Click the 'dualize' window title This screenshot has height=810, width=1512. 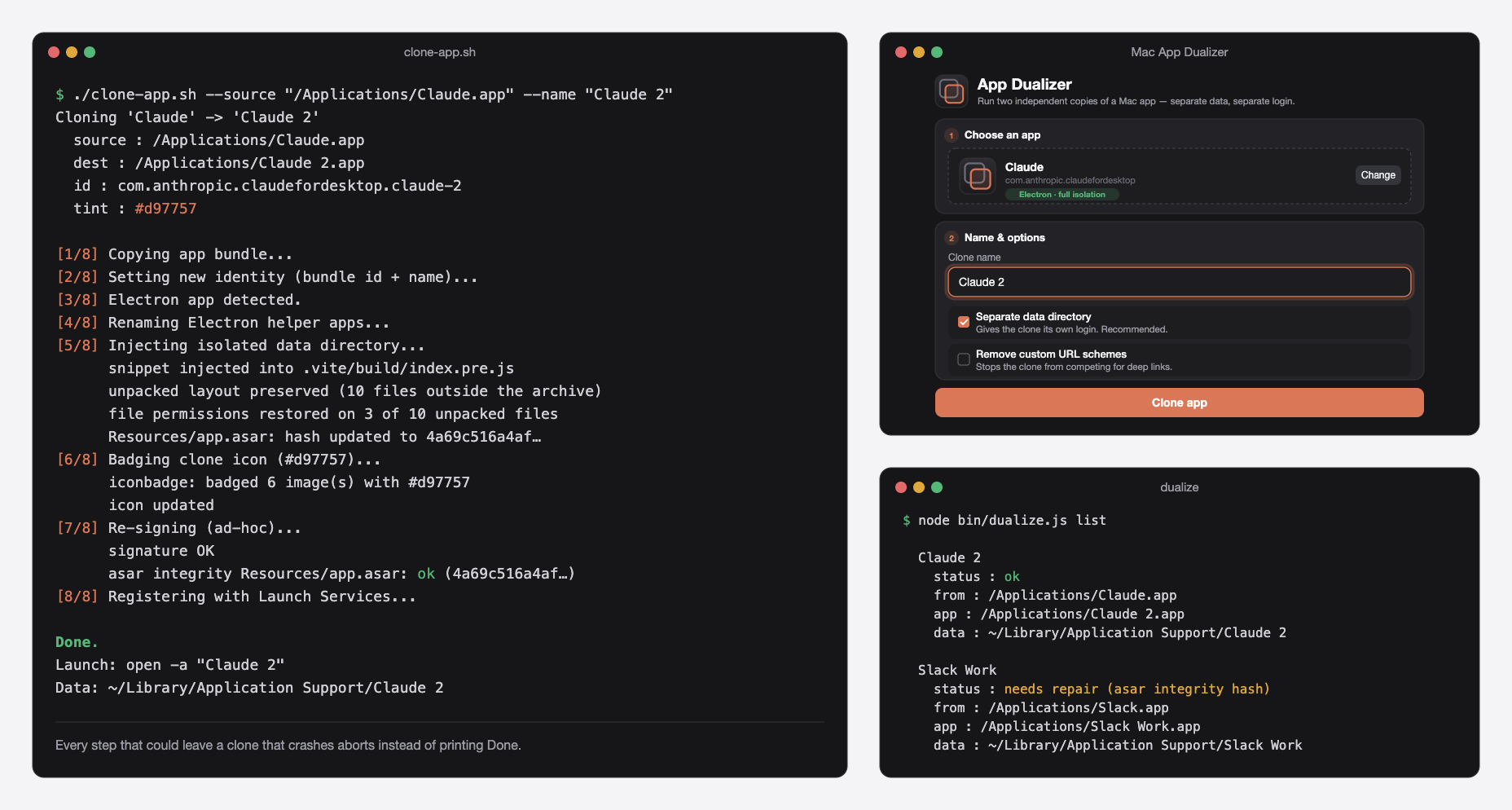click(x=1179, y=487)
